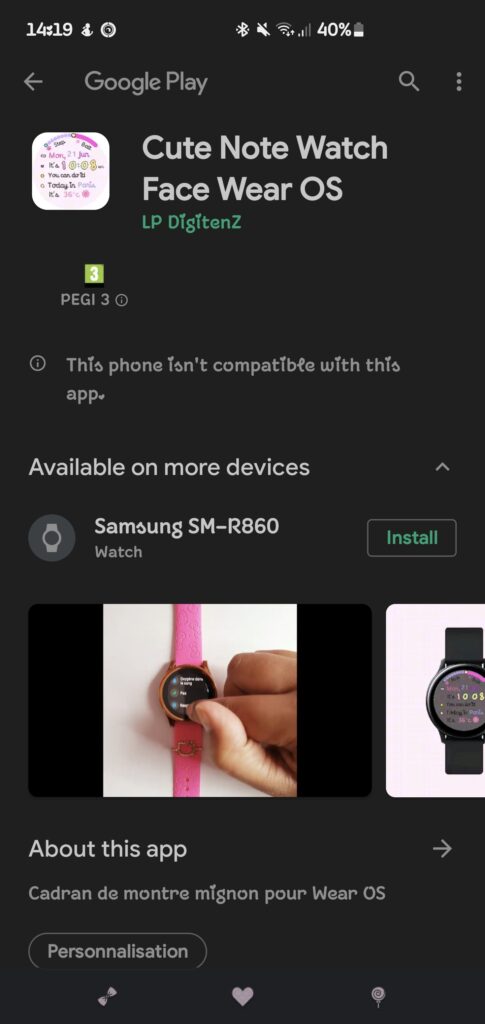
Task: Open the black watch screenshot thumbnail
Action: click(x=435, y=700)
